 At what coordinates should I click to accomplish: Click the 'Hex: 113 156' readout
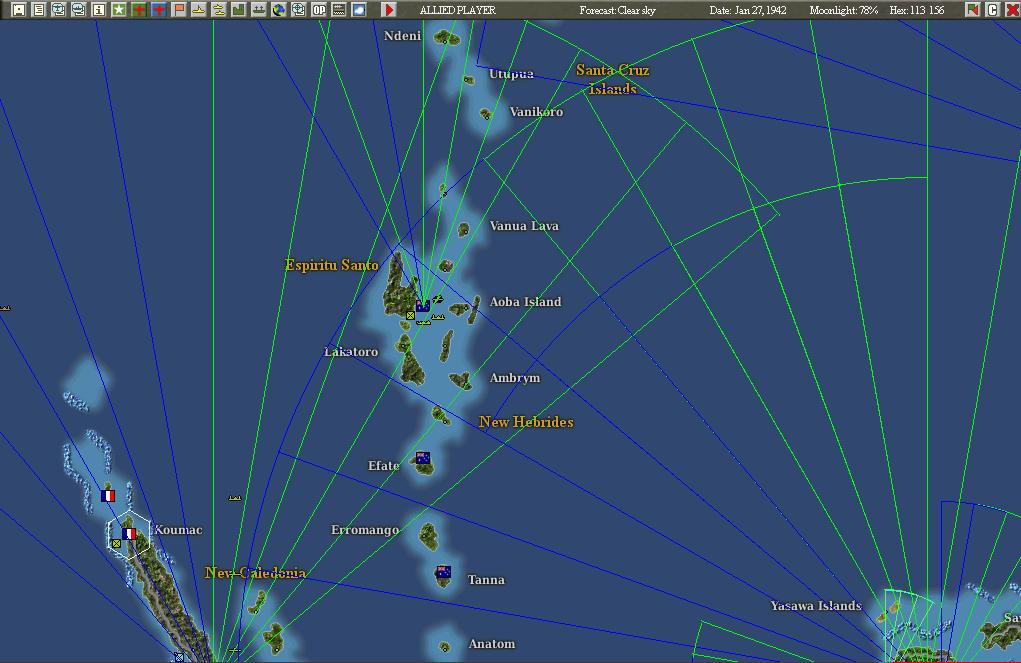click(917, 10)
